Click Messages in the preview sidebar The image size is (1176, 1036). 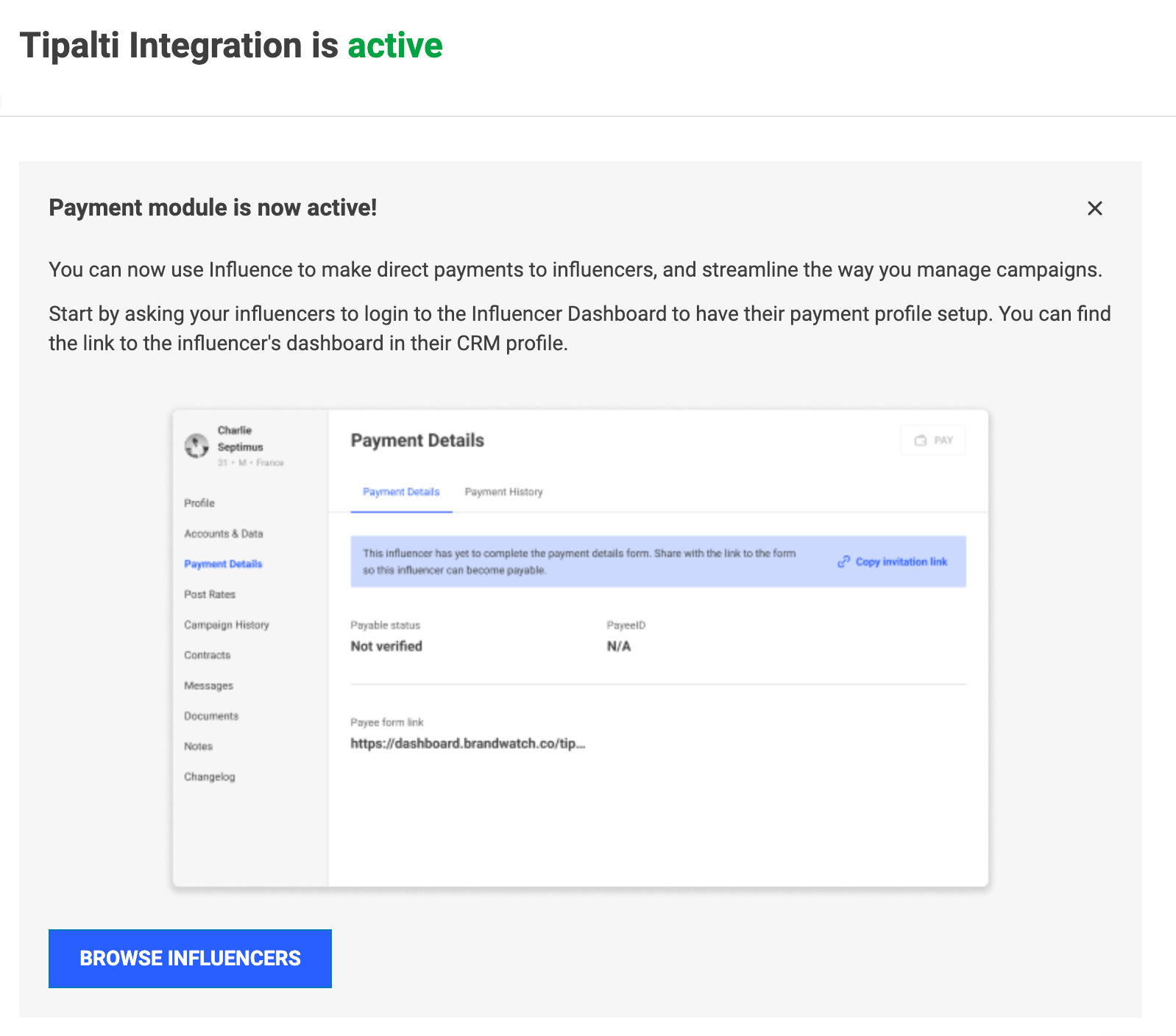pyautogui.click(x=209, y=685)
